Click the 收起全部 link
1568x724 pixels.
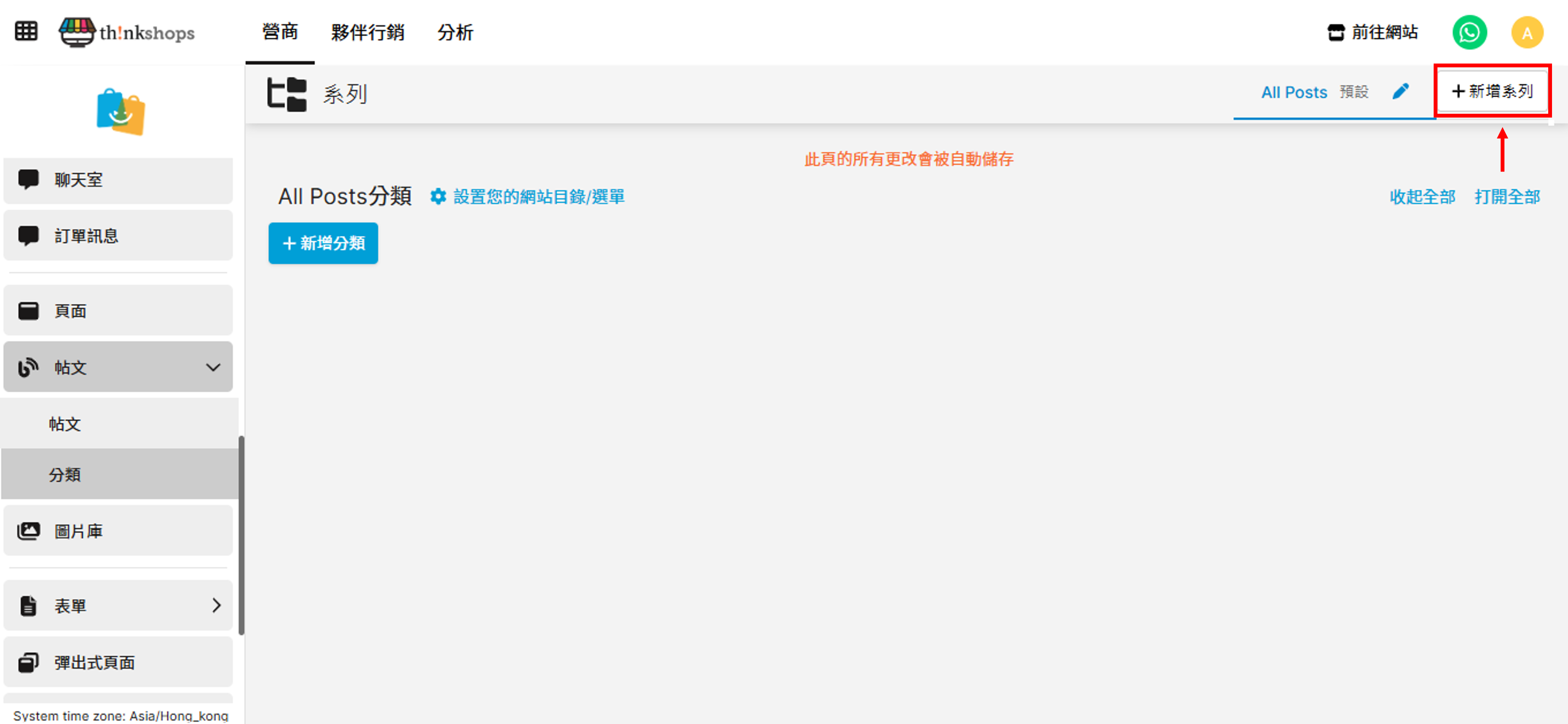[1422, 197]
